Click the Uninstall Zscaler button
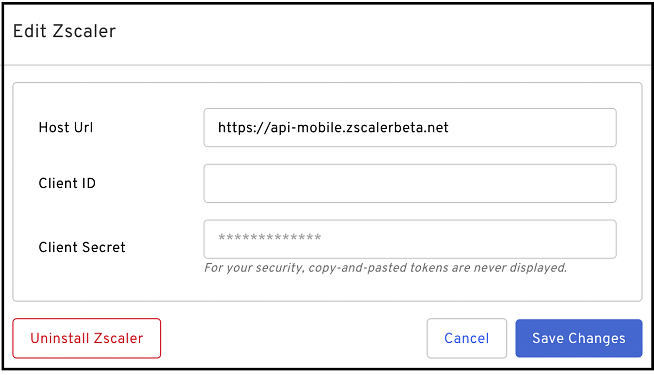Screen dimensions: 654x375 point(87,338)
